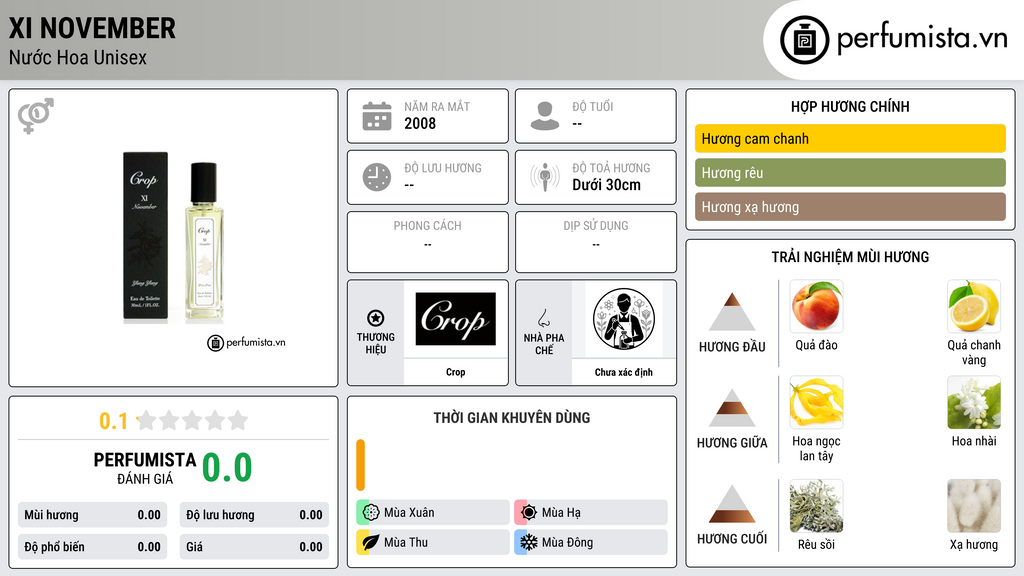Click the Mùa Xuân flower icon

[371, 513]
